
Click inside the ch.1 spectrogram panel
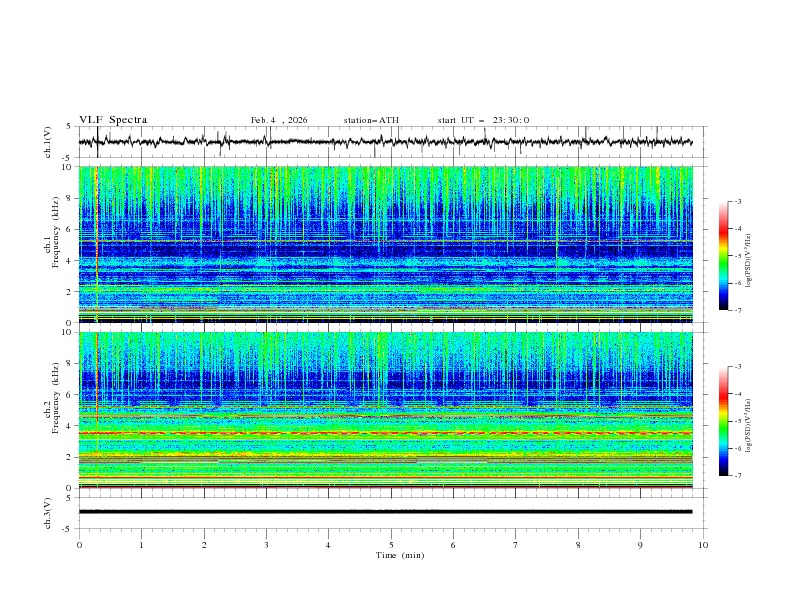coord(390,244)
